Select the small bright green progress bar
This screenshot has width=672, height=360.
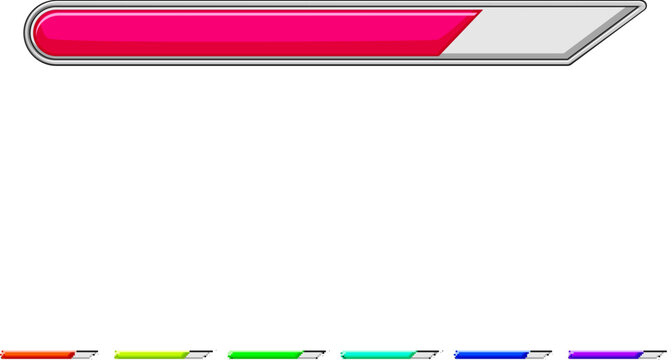[x=277, y=354]
